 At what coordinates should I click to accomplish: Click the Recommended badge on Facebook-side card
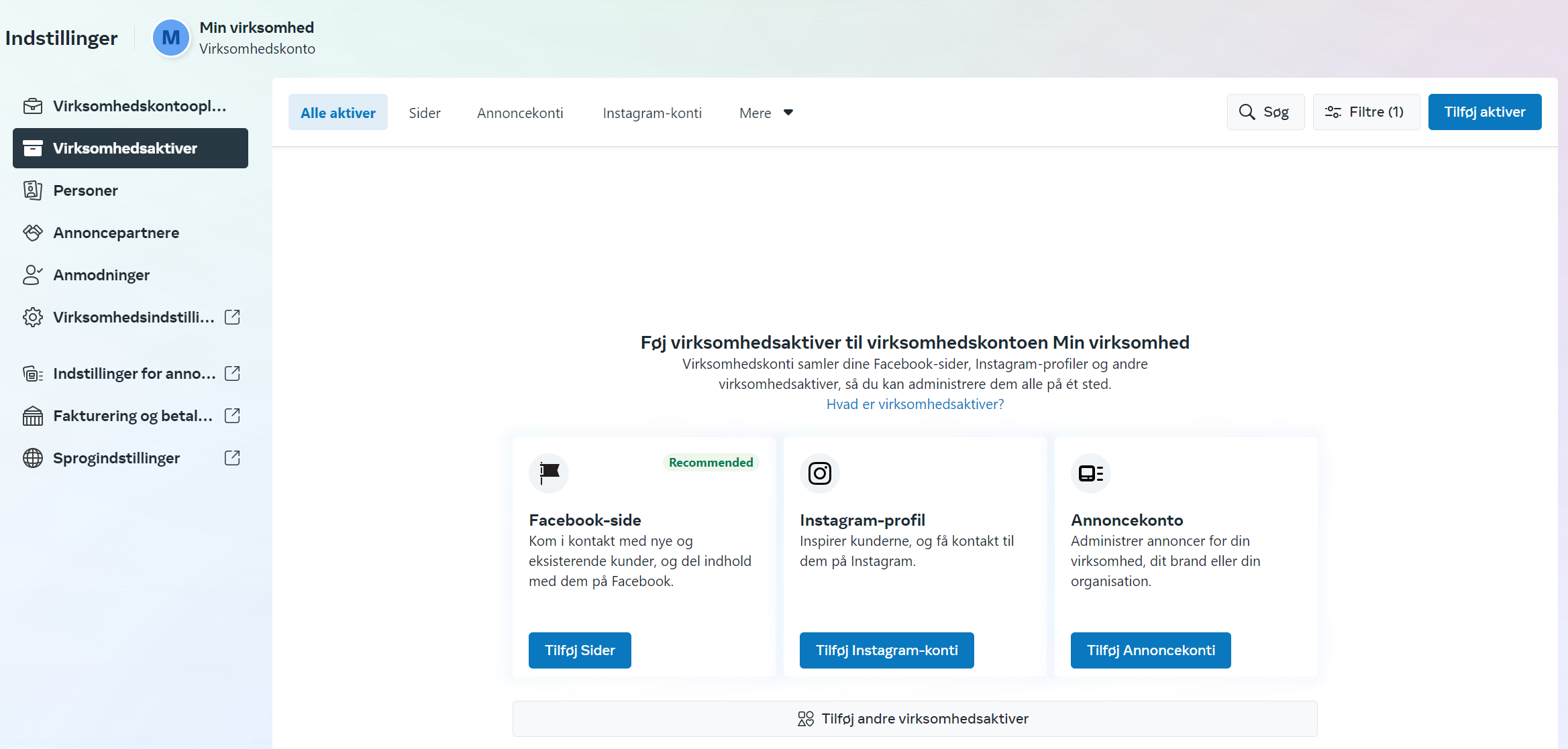tap(711, 463)
